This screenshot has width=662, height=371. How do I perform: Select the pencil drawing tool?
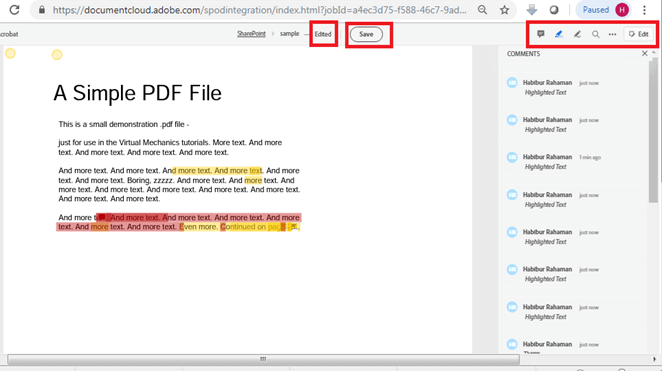(x=577, y=34)
